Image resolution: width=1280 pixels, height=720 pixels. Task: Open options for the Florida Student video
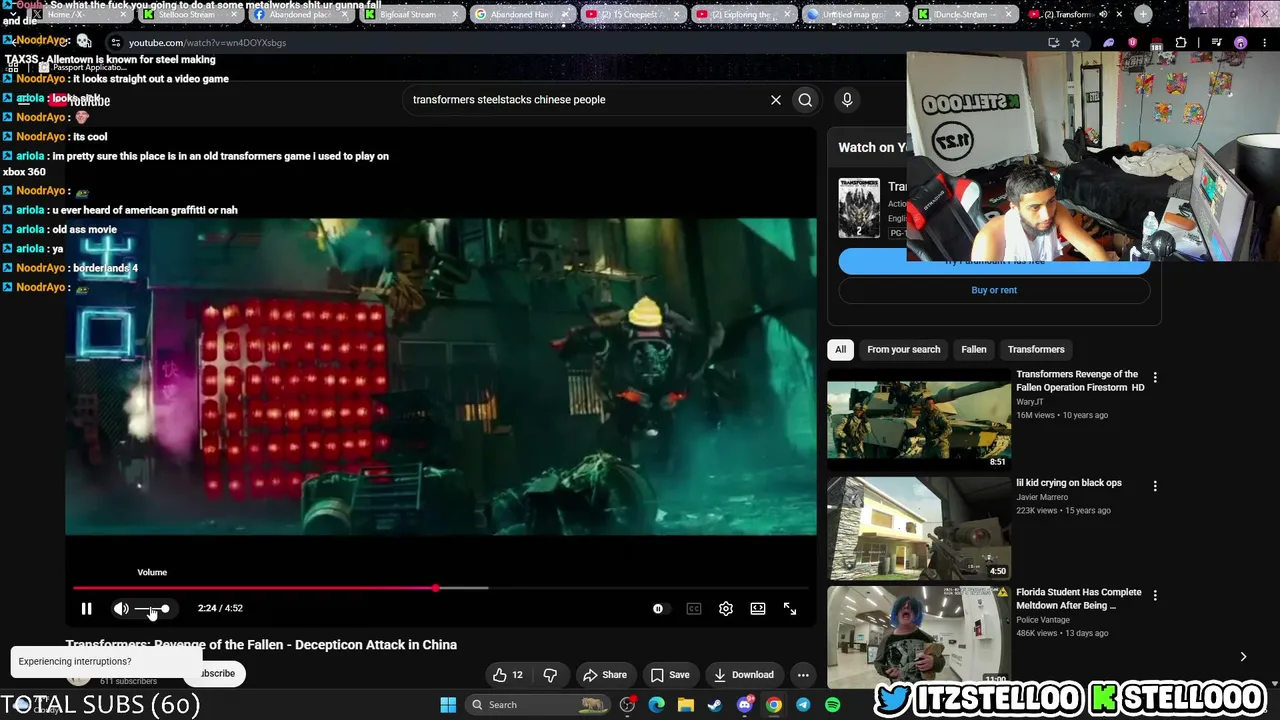pos(1155,595)
